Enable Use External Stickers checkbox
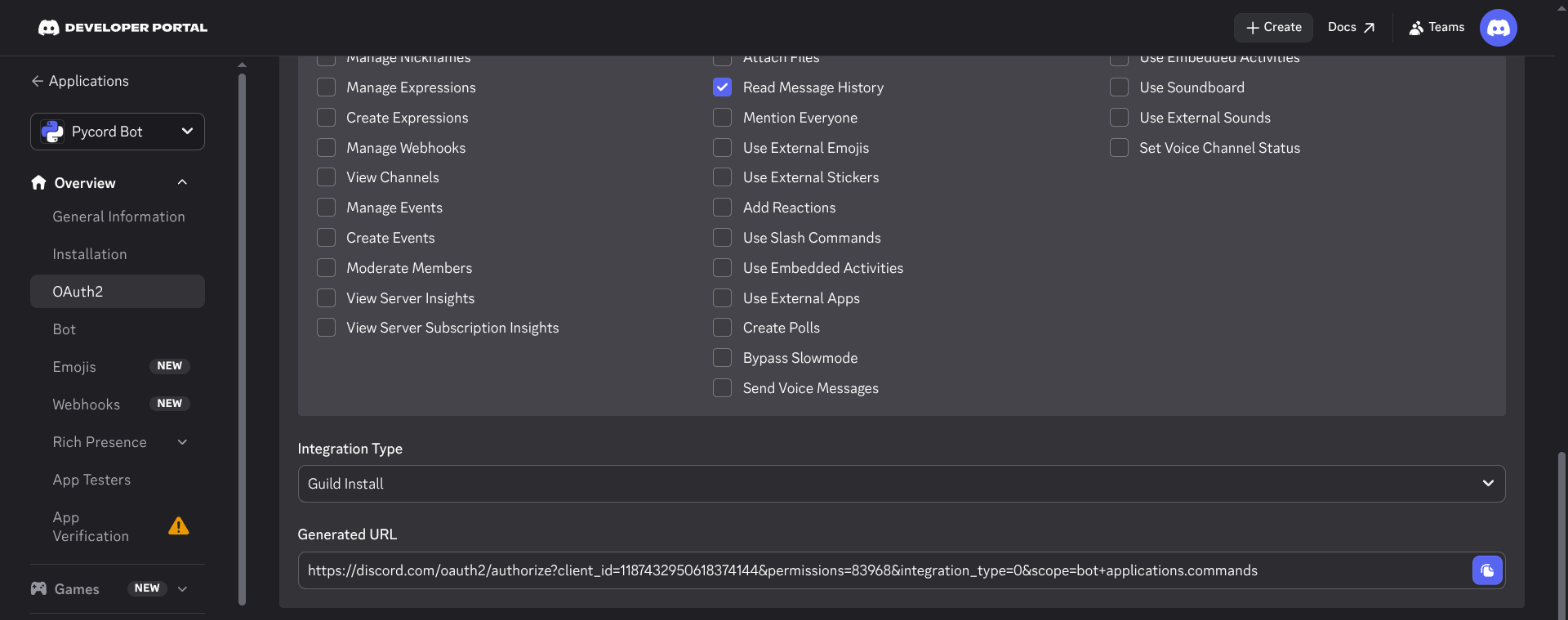This screenshot has width=1568, height=620. pyautogui.click(x=722, y=177)
